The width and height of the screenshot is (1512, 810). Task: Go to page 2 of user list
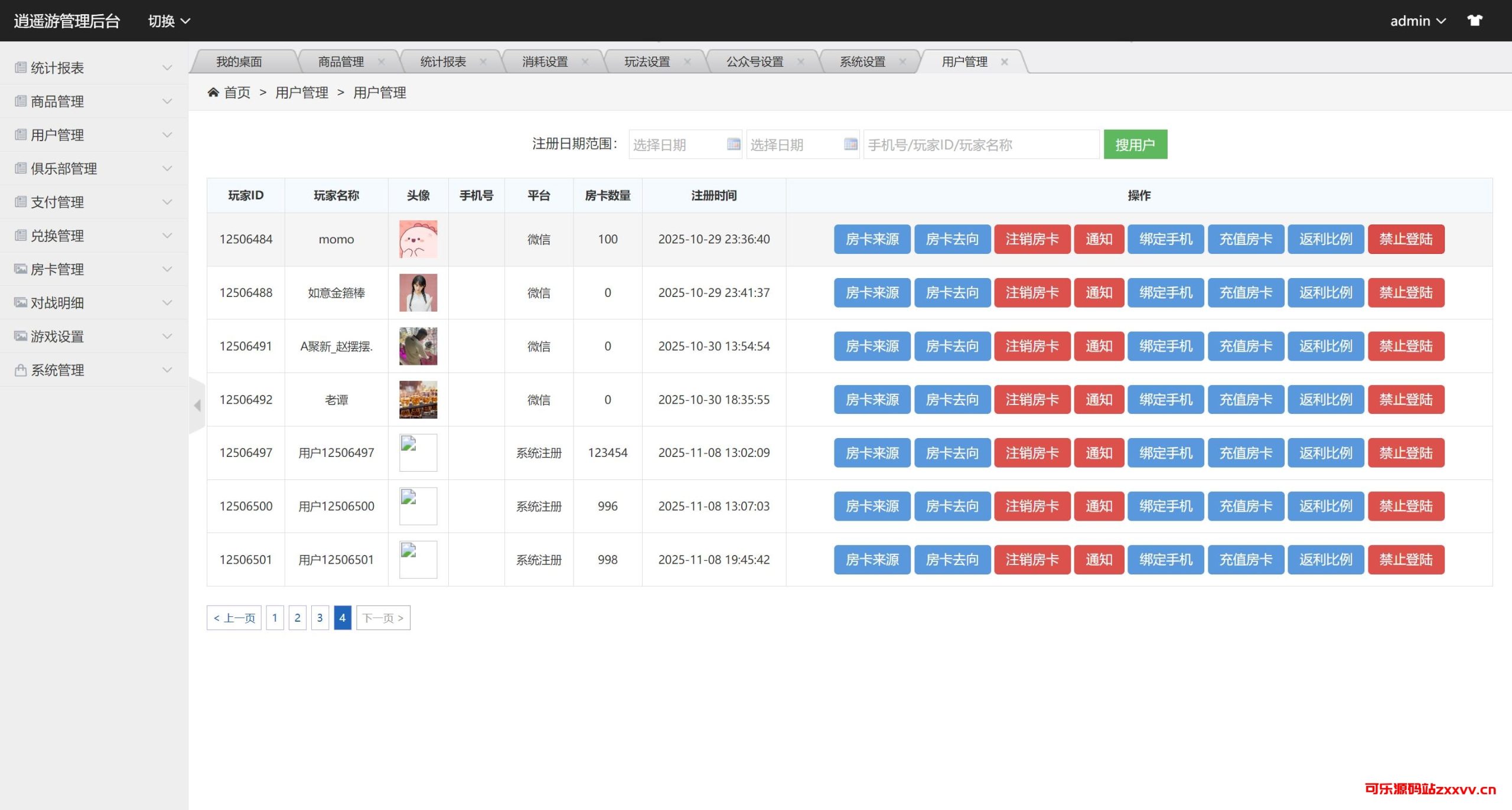(297, 618)
